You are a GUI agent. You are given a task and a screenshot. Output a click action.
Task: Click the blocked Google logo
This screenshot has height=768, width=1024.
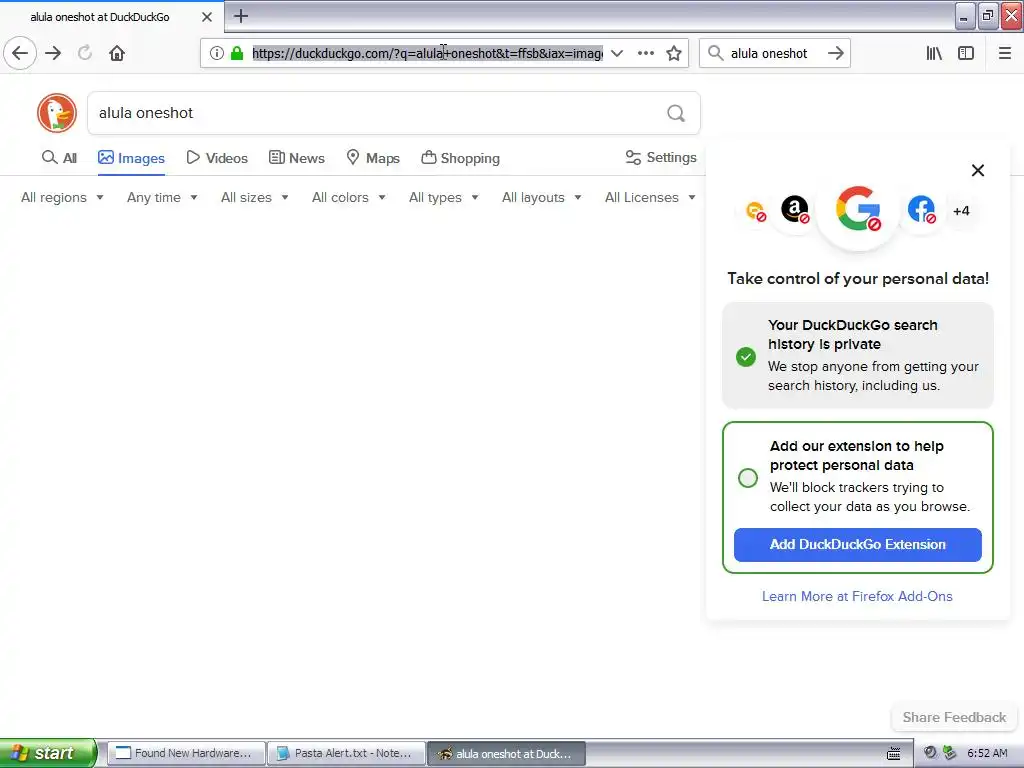click(x=858, y=209)
